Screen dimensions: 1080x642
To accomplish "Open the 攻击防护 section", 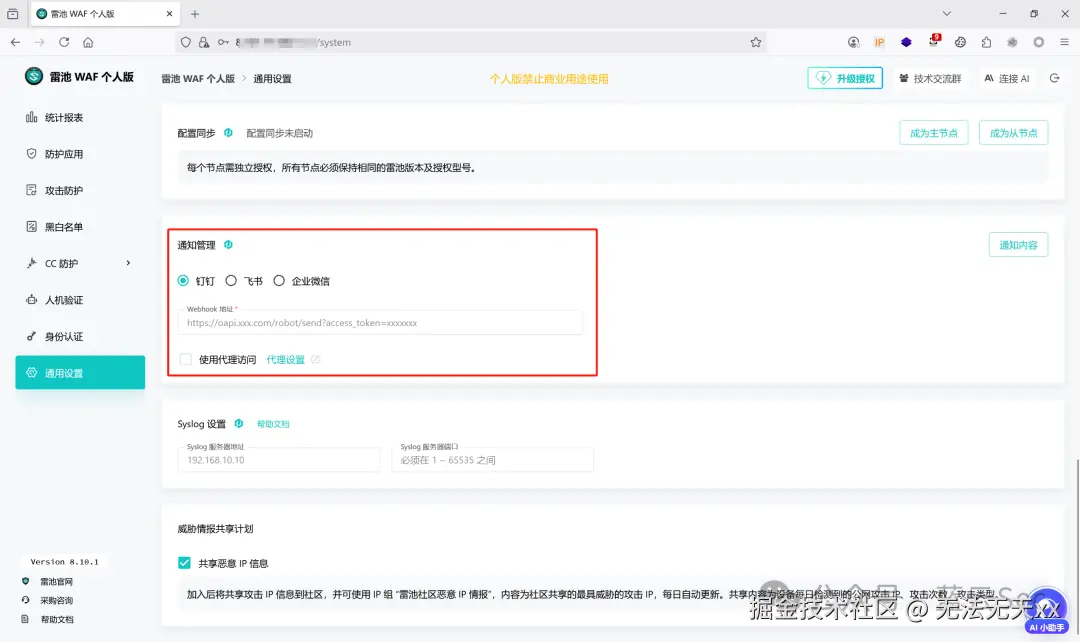I will pyautogui.click(x=58, y=190).
